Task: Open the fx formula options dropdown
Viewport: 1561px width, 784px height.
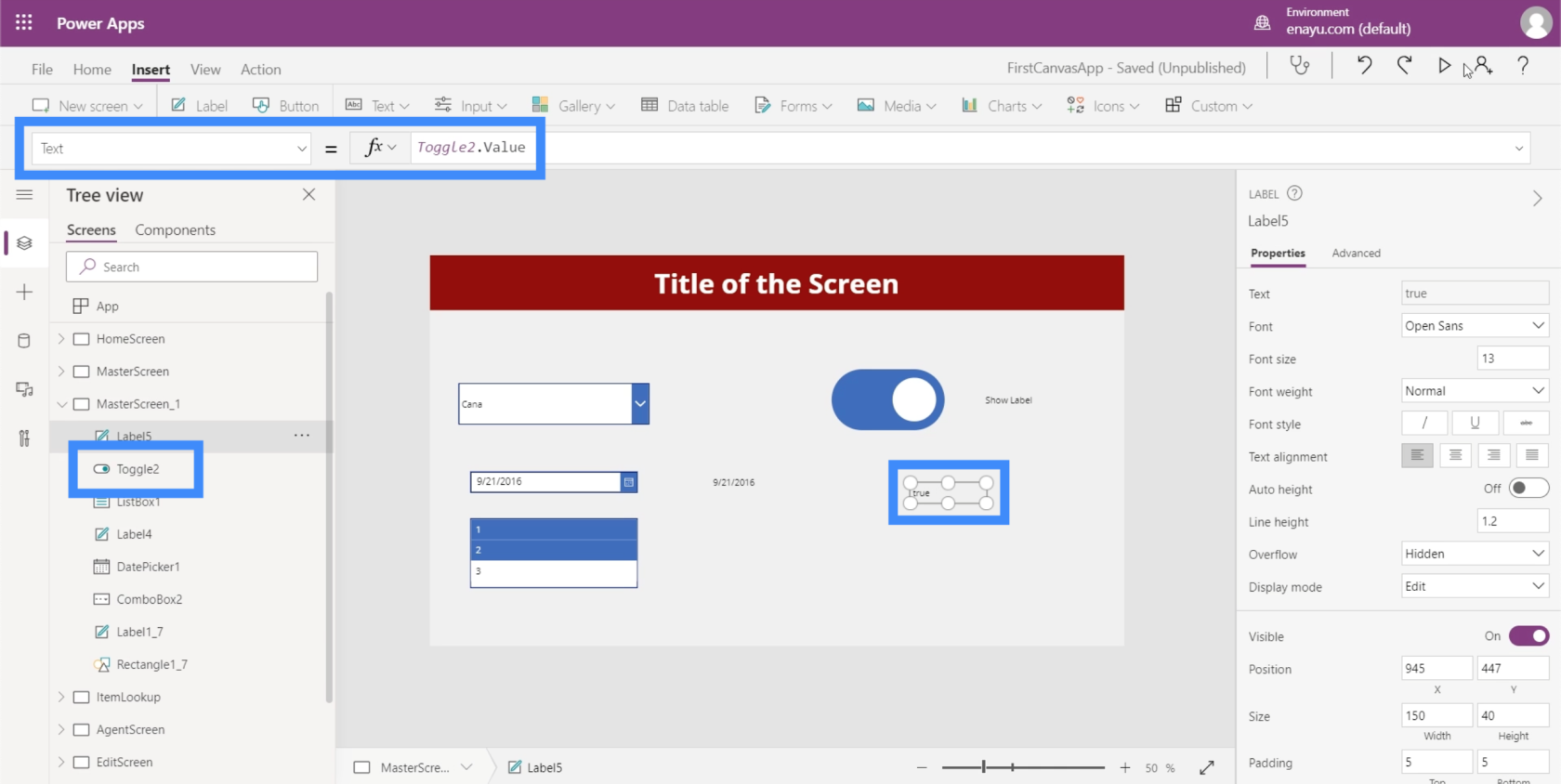Action: coord(381,148)
